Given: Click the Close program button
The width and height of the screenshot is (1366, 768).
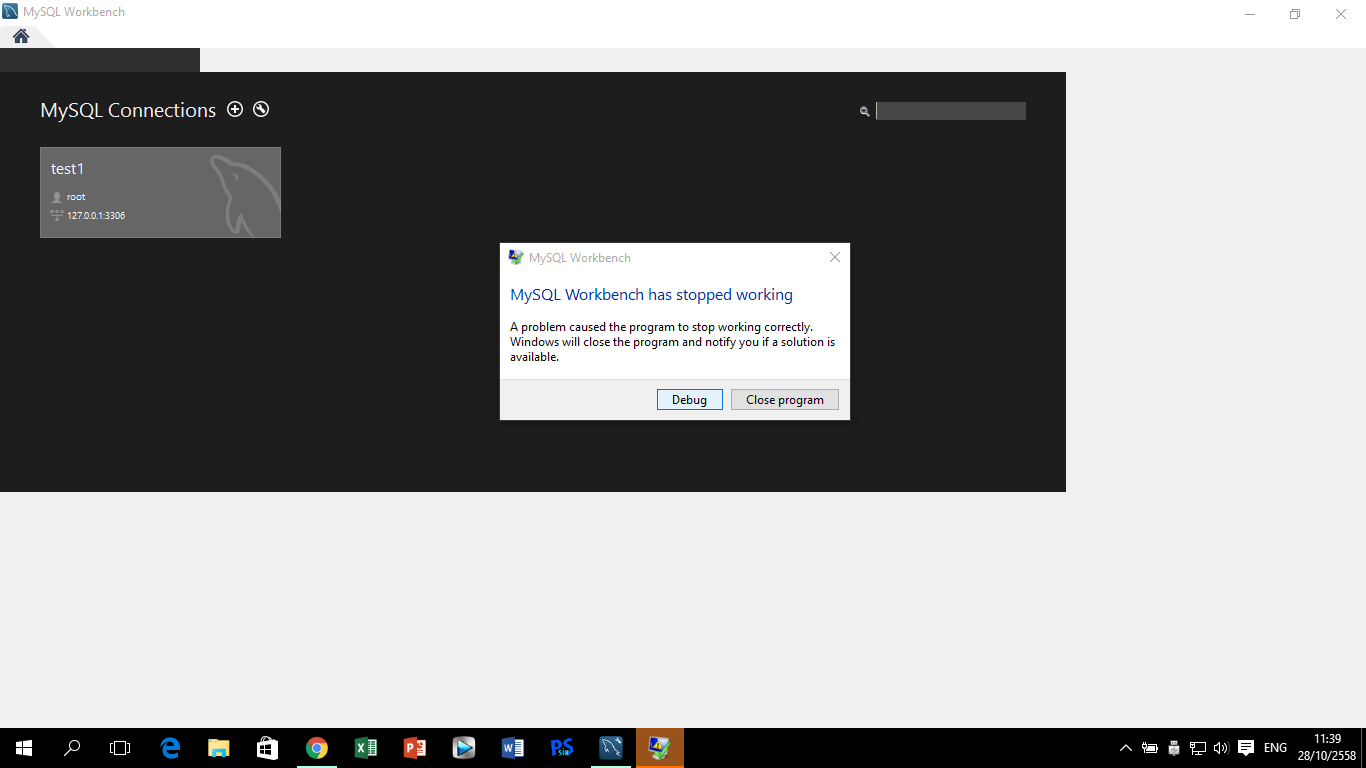Looking at the screenshot, I should pos(785,399).
